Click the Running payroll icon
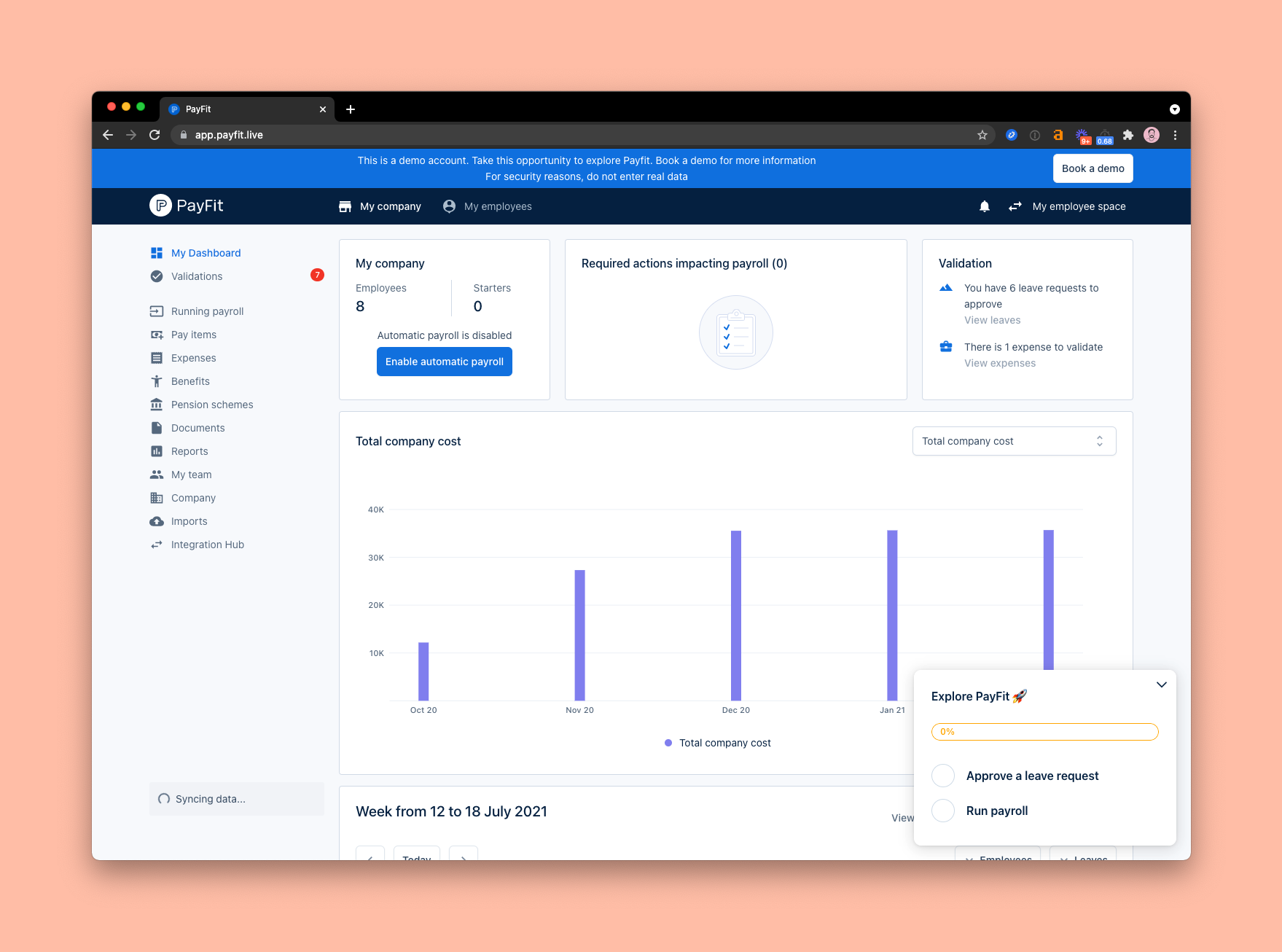The image size is (1282, 952). point(157,311)
